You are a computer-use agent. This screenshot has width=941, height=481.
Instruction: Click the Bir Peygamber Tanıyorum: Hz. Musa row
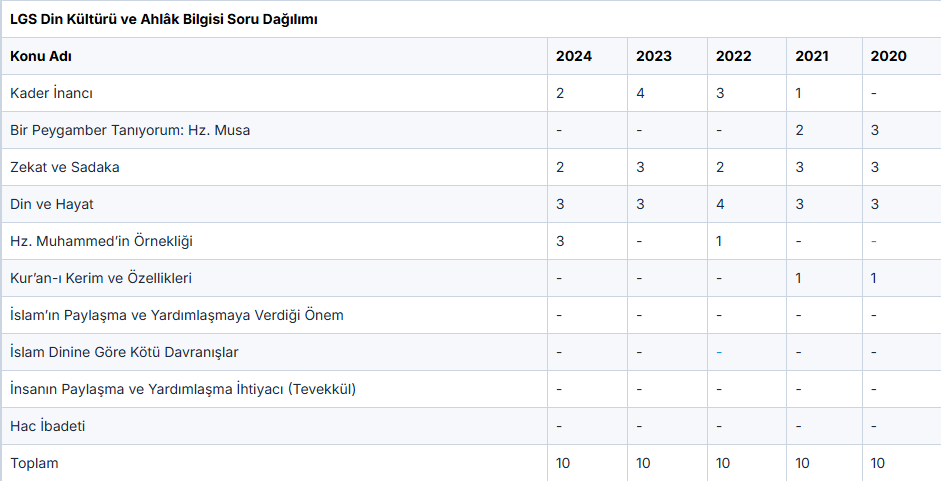coord(130,130)
